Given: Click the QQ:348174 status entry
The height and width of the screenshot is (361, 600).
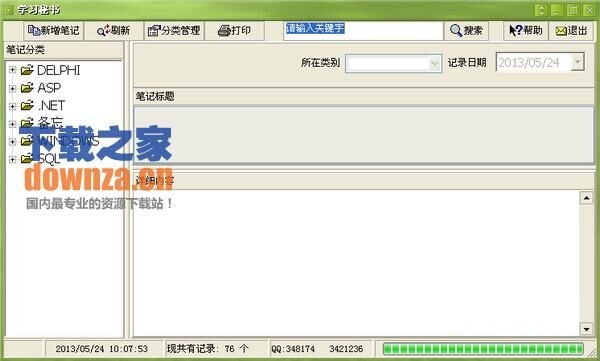Looking at the screenshot, I should point(293,349).
